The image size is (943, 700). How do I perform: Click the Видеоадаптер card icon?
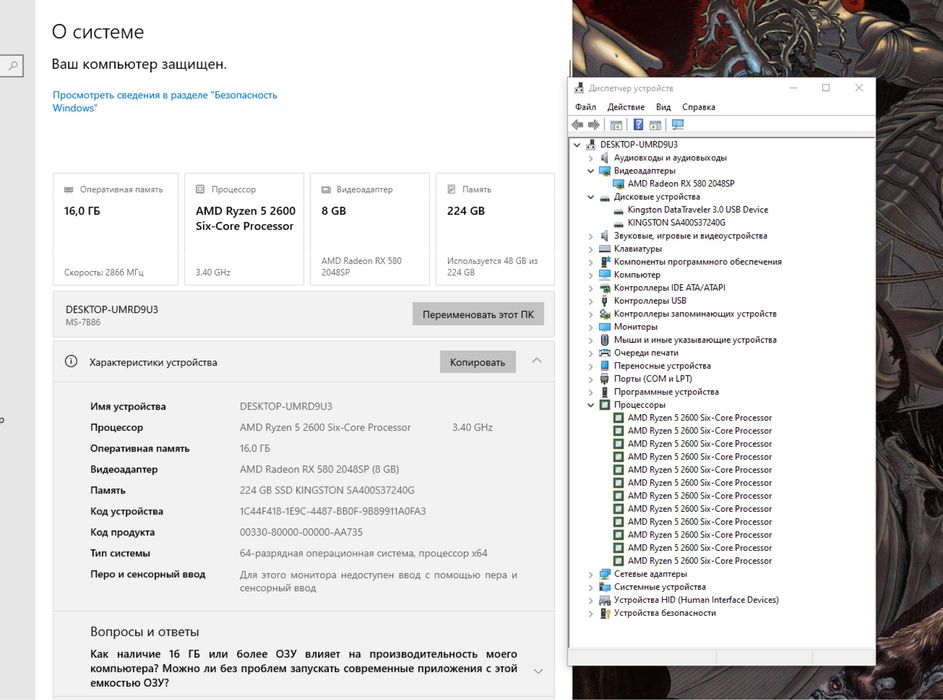(326, 189)
